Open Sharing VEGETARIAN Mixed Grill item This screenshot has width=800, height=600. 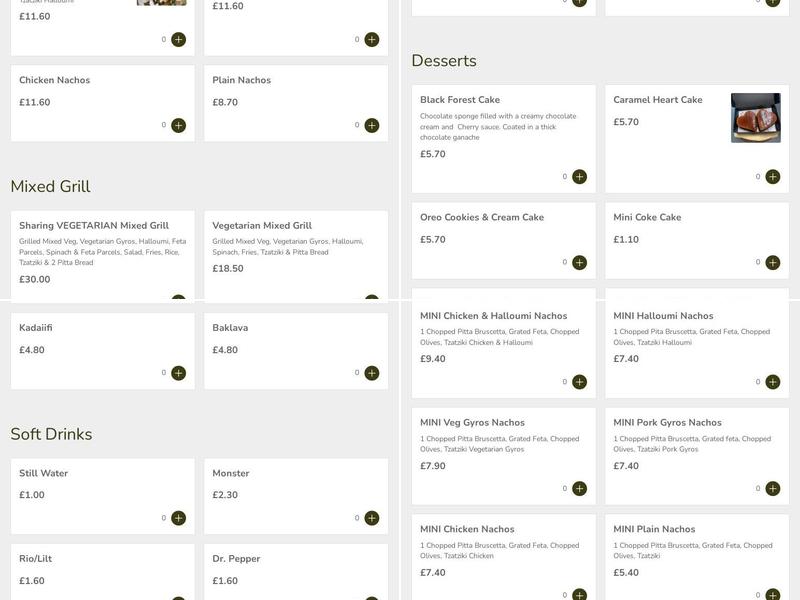(94, 226)
